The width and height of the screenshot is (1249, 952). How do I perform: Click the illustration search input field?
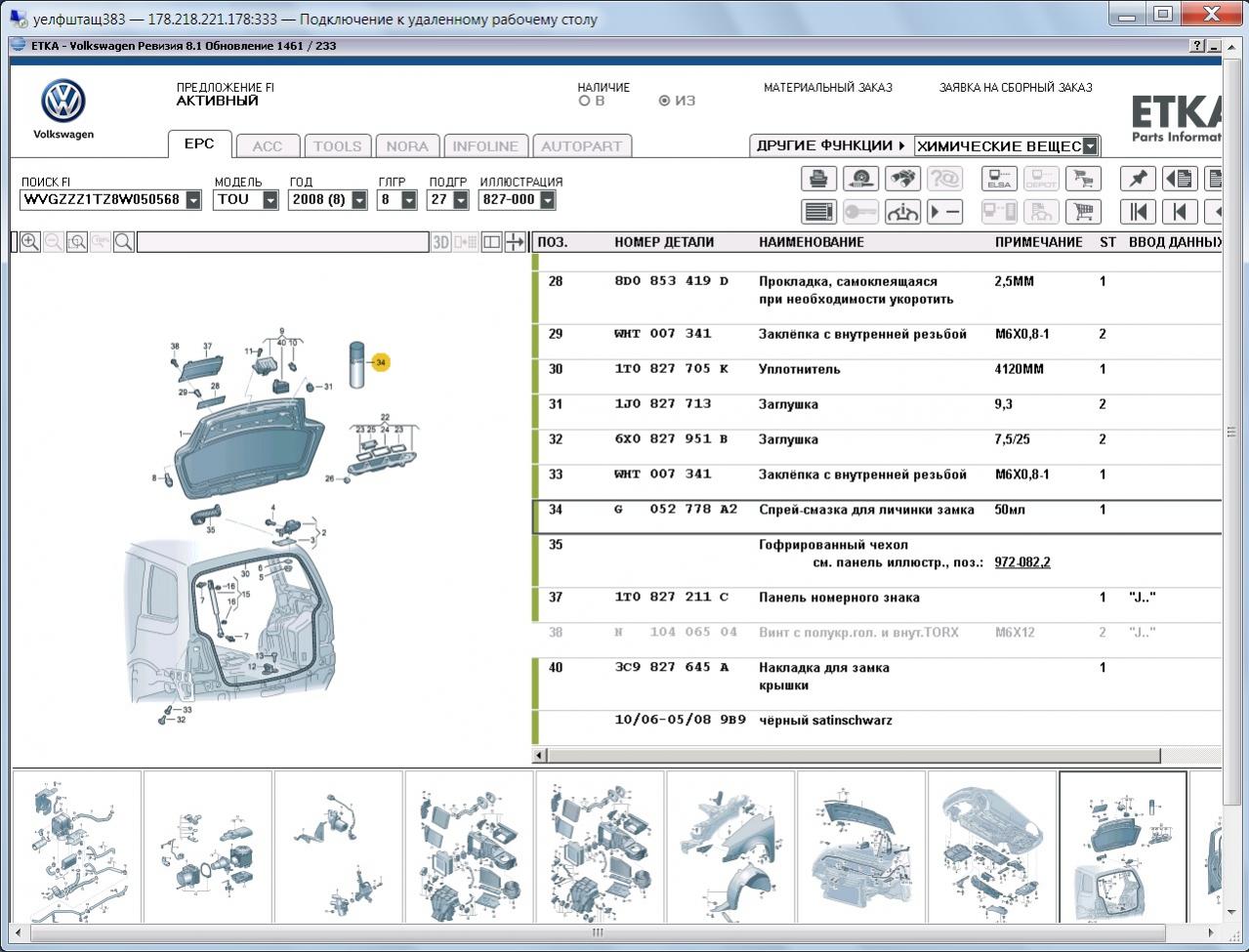pos(282,242)
